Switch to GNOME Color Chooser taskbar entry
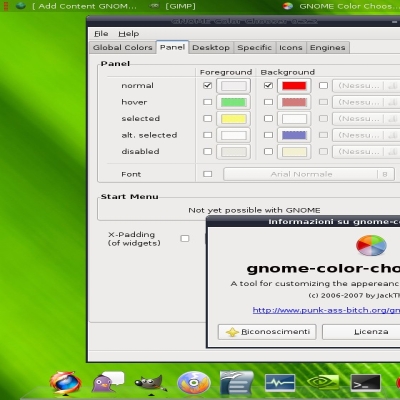Image resolution: width=400 pixels, height=400 pixels. coord(341,6)
